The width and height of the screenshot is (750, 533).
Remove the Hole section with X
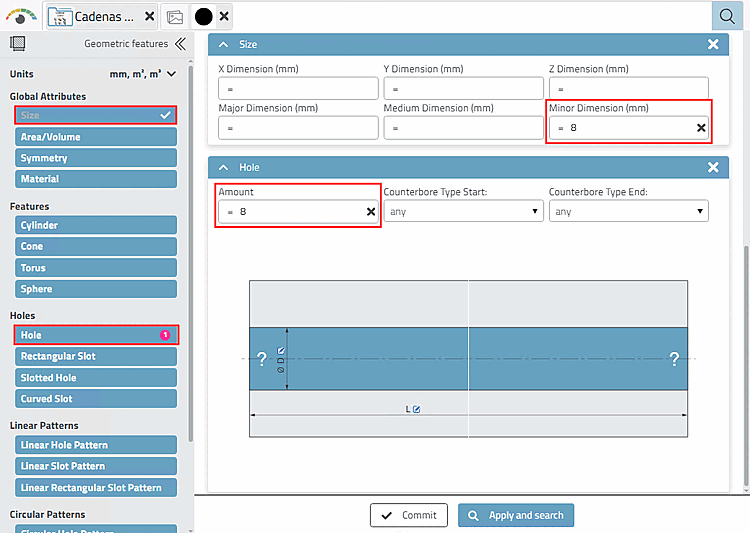713,167
